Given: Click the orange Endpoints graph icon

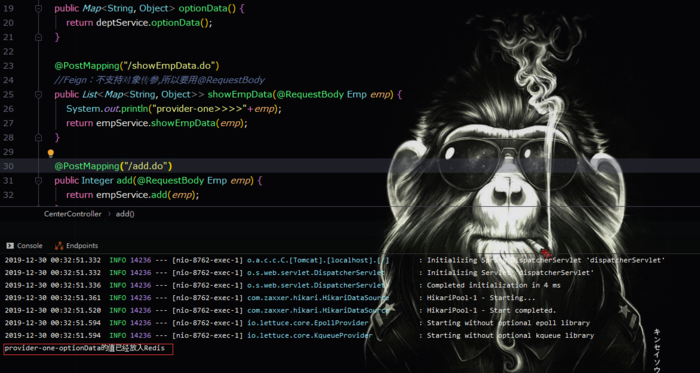Looking at the screenshot, I should click(x=59, y=246).
